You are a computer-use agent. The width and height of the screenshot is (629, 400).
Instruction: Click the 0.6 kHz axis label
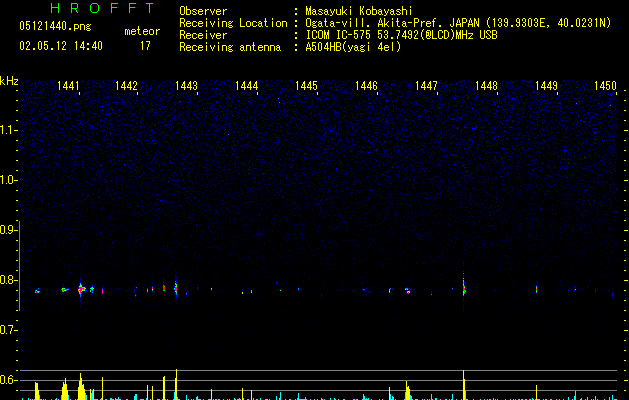click(x=8, y=380)
